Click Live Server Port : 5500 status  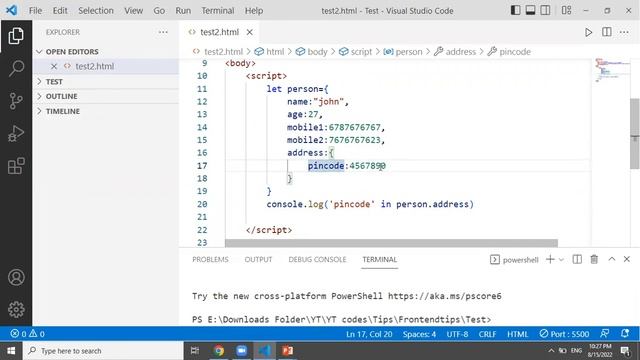(564, 334)
